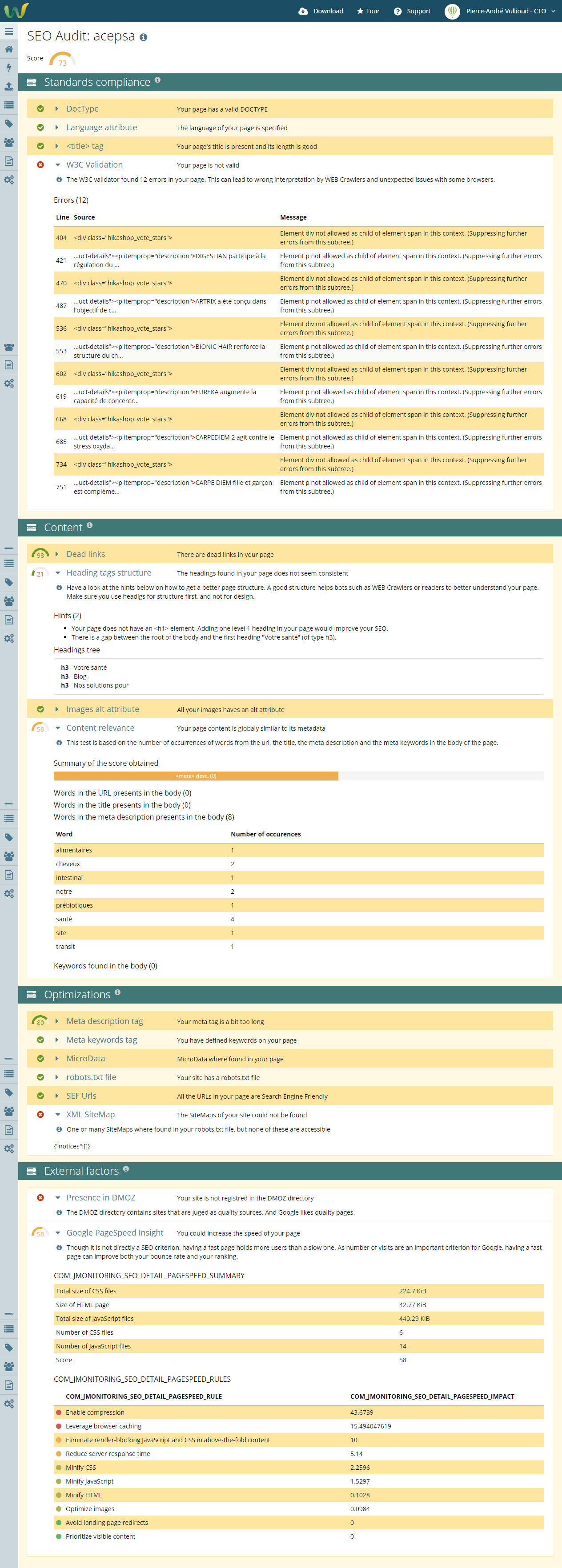
Task: Click info icon beside External factors
Action: [126, 1168]
